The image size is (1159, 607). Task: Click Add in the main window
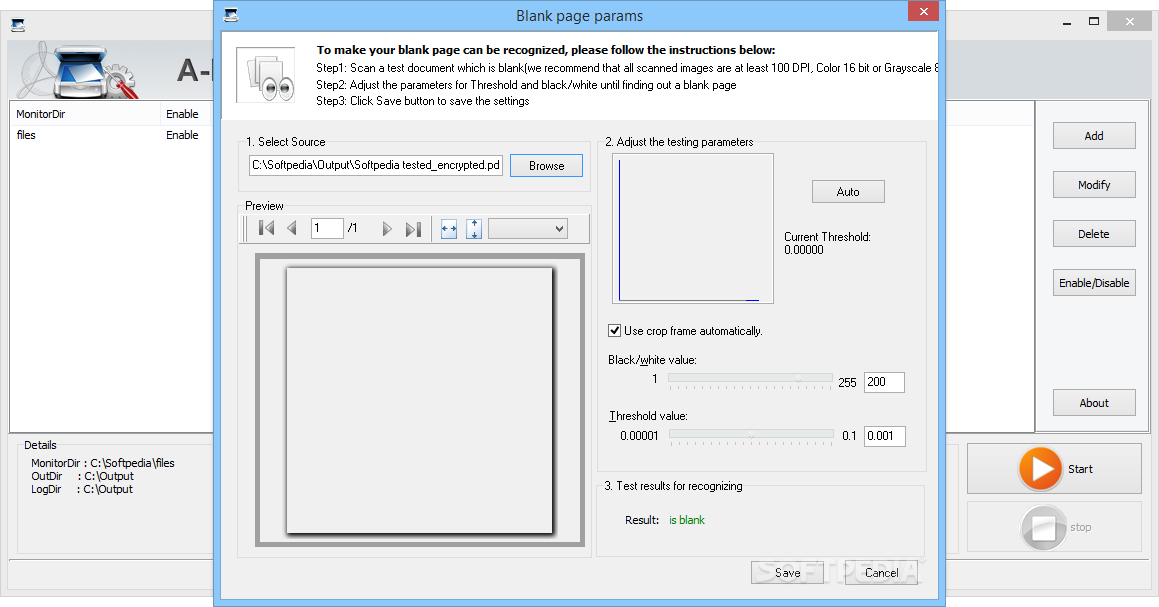pyautogui.click(x=1094, y=136)
